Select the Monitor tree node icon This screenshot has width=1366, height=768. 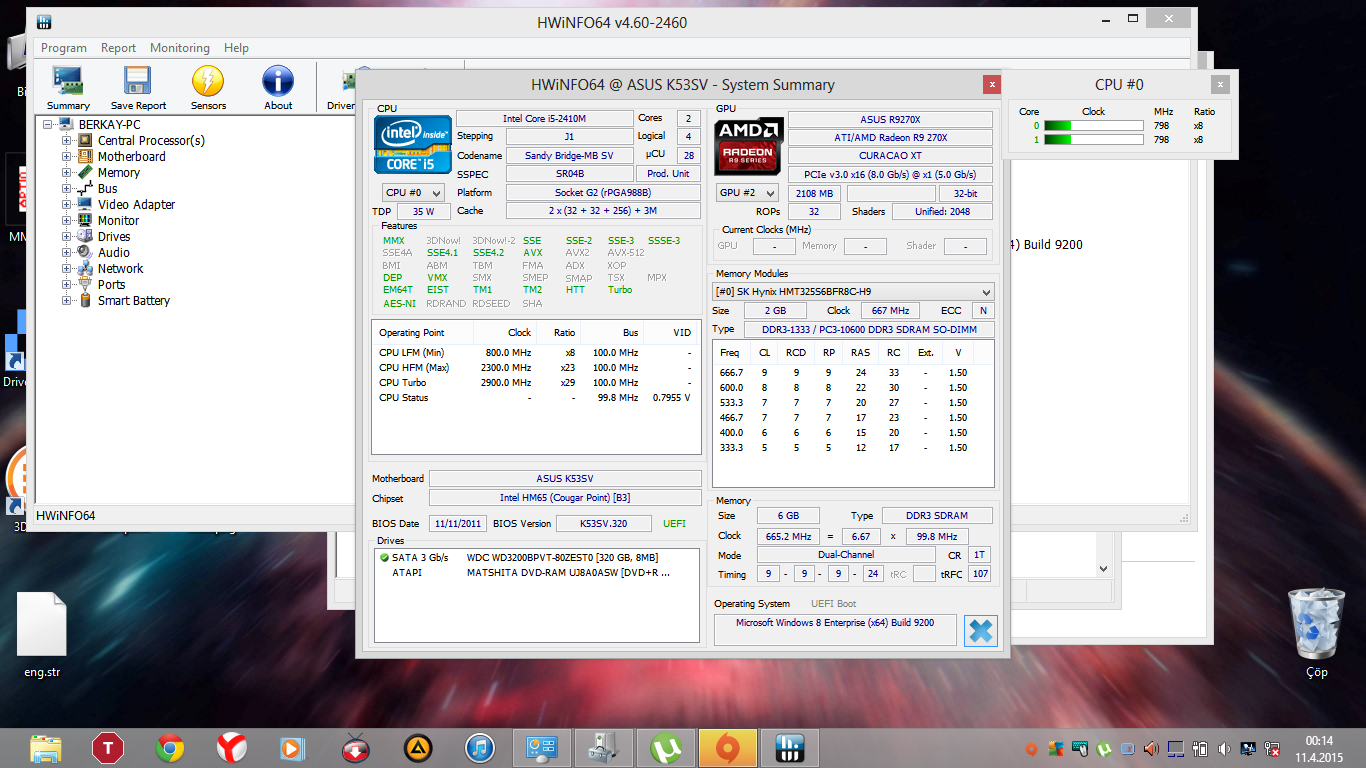click(x=84, y=220)
